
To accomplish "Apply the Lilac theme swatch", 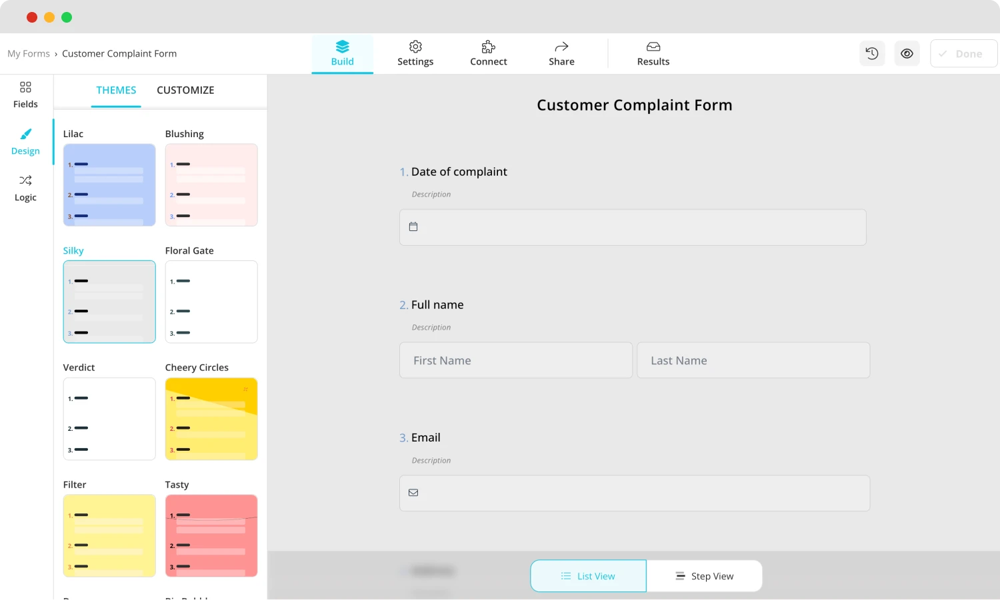I will pyautogui.click(x=109, y=185).
